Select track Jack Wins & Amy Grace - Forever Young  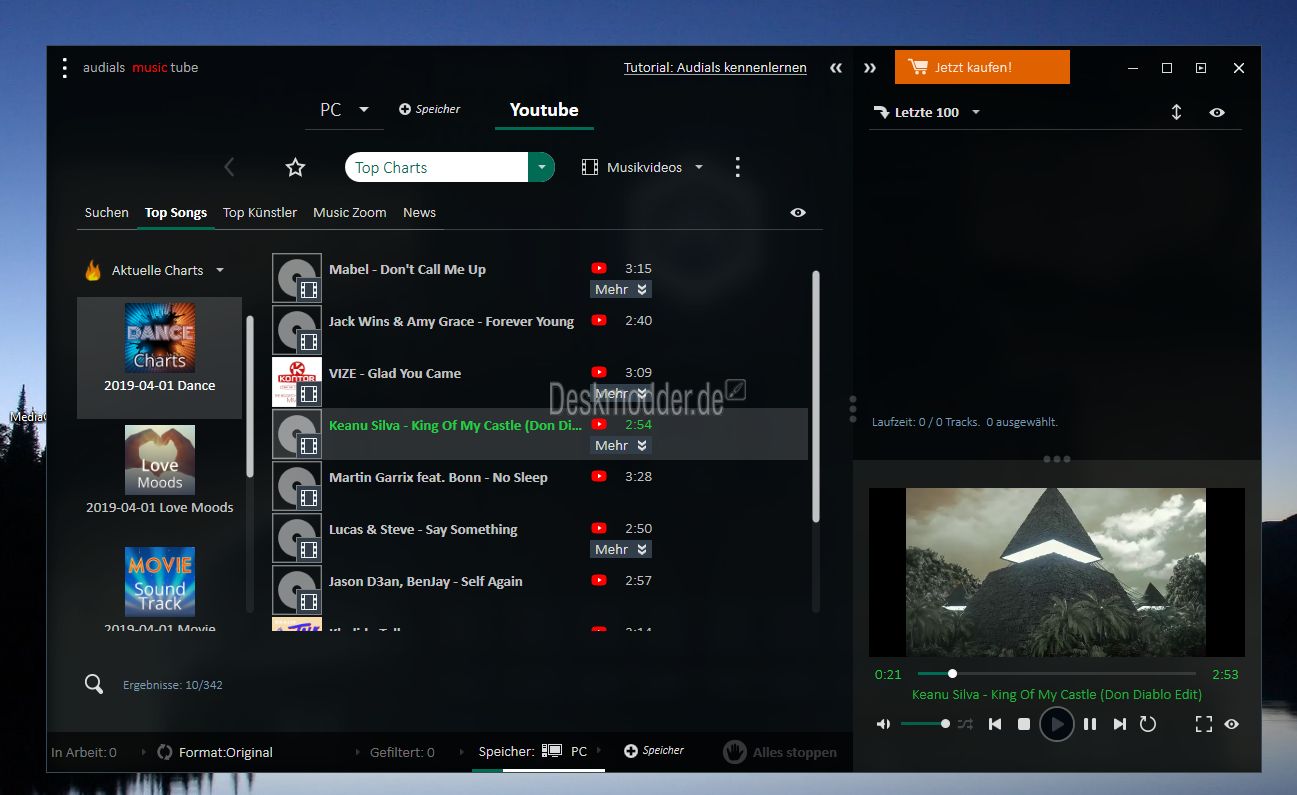click(x=451, y=321)
